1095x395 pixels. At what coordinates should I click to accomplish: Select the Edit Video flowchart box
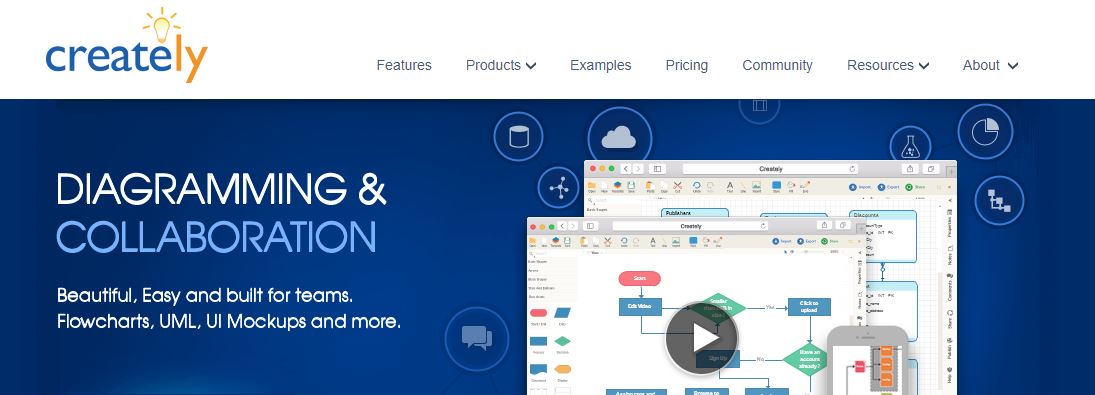[640, 306]
